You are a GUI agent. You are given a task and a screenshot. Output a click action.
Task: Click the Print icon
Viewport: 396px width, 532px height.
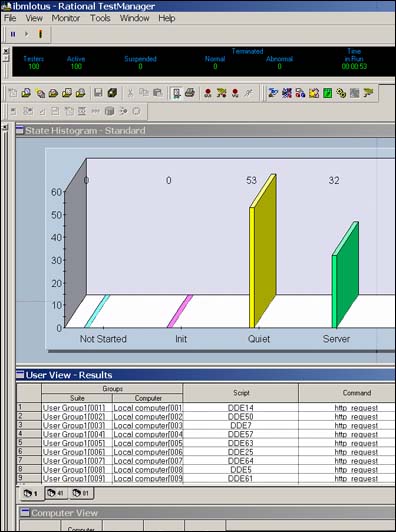(190, 93)
